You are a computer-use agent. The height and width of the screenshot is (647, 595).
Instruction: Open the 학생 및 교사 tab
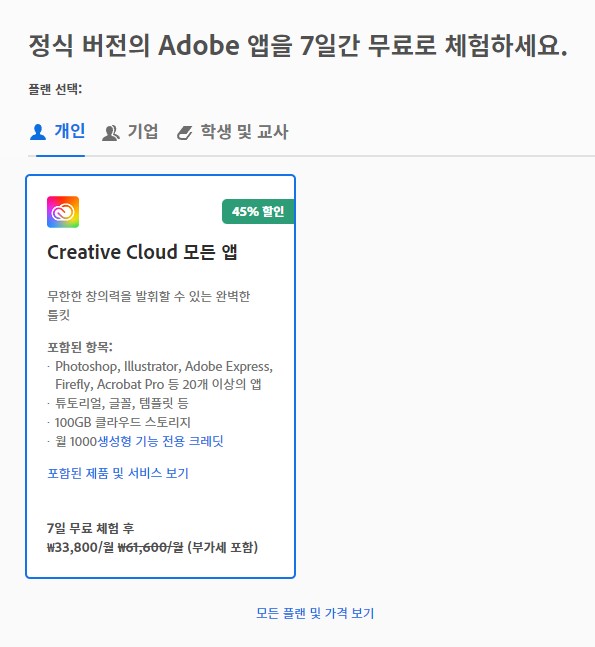(x=232, y=132)
